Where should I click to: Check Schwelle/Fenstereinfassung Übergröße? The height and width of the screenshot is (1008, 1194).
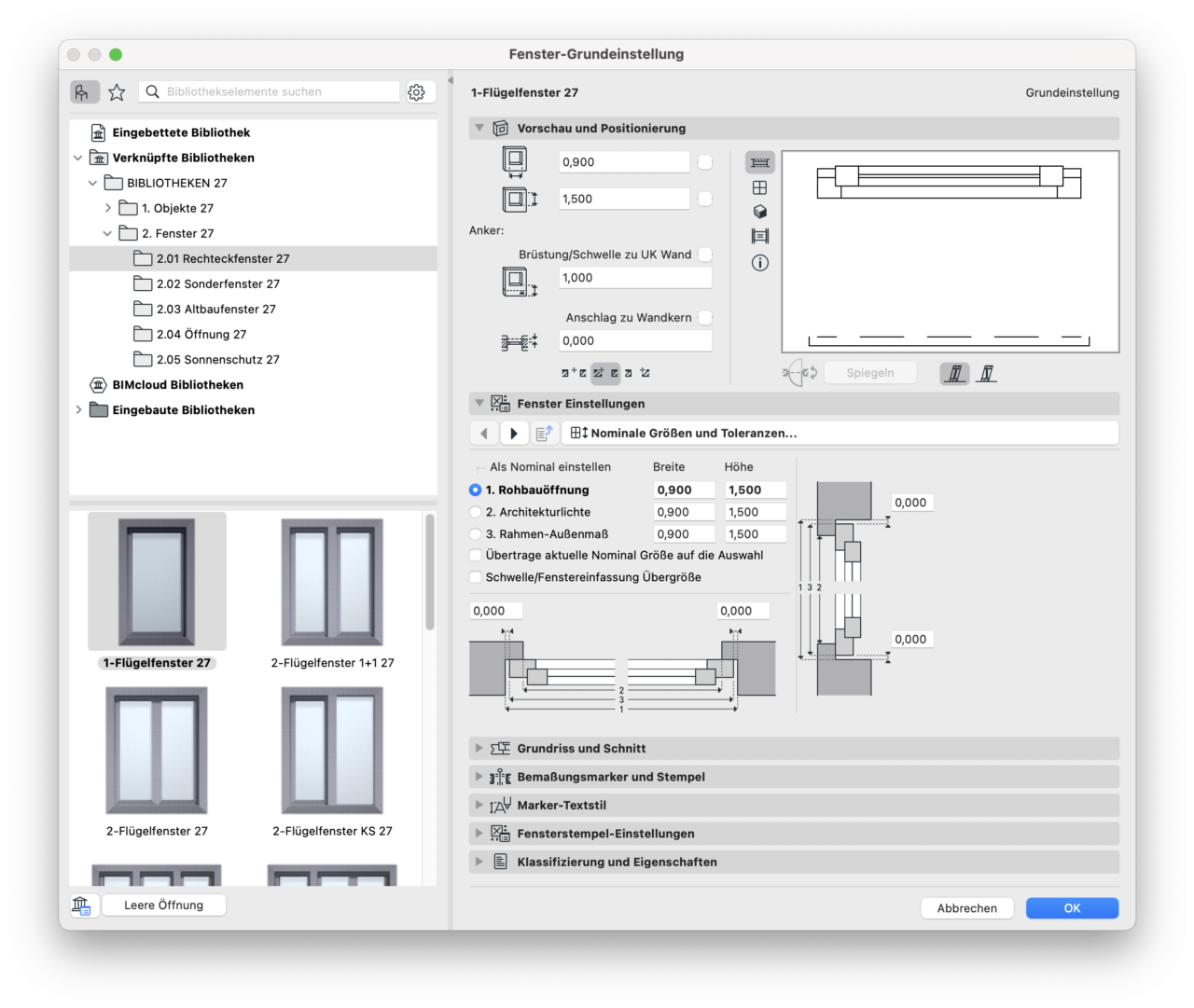coord(475,577)
